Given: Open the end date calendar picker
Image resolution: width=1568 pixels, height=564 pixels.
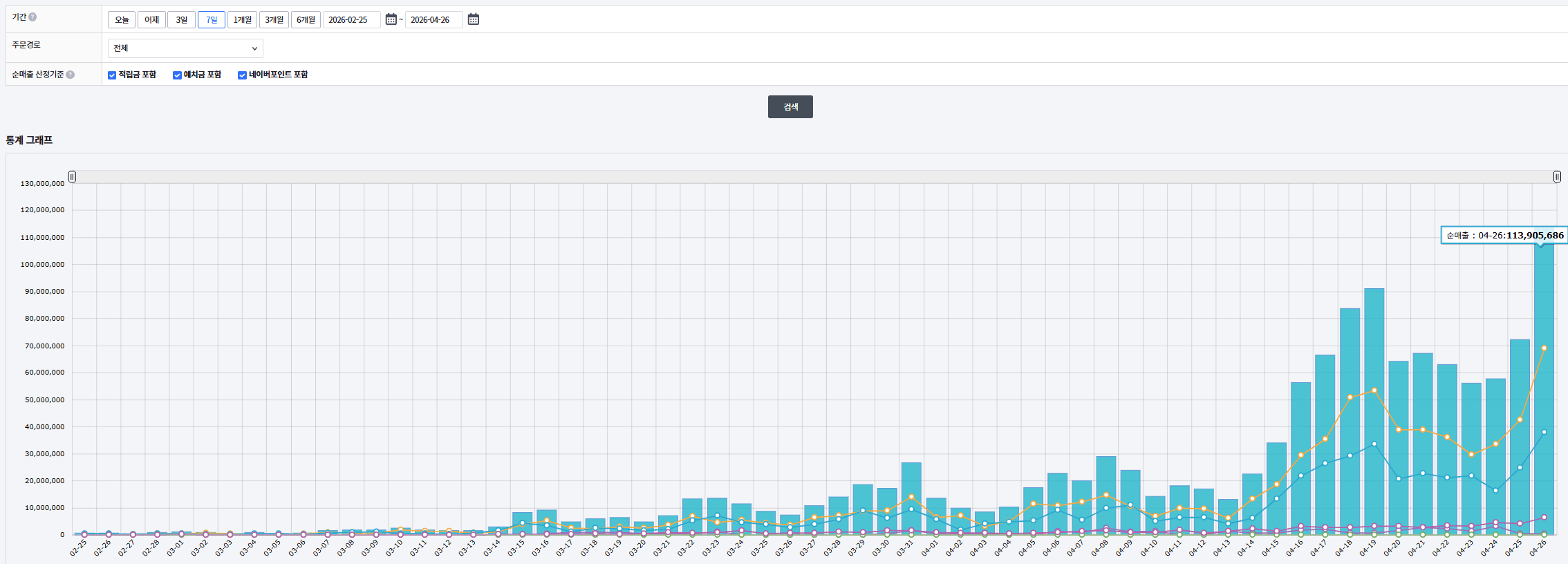Looking at the screenshot, I should [473, 19].
